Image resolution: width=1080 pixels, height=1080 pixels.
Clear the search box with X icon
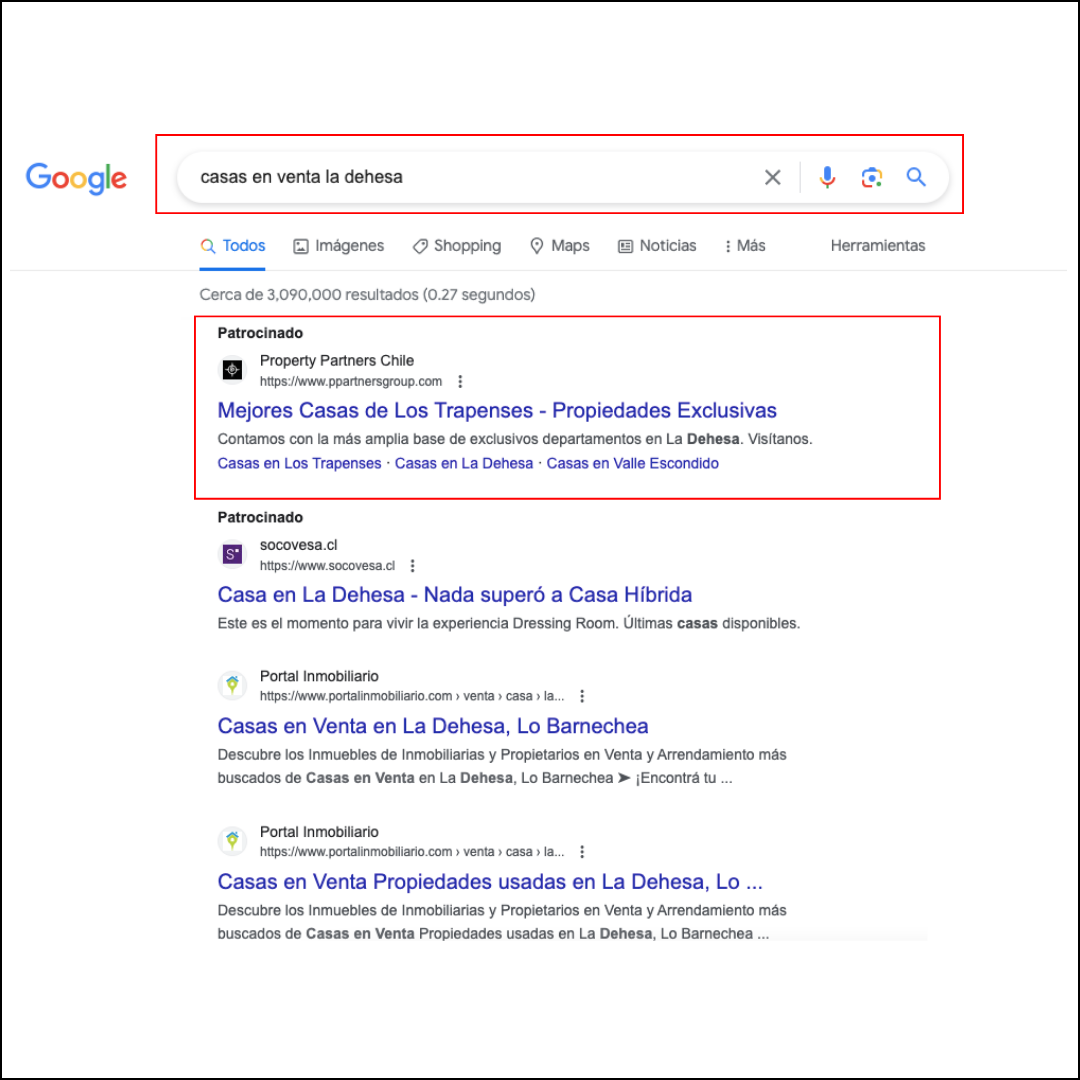coord(772,178)
